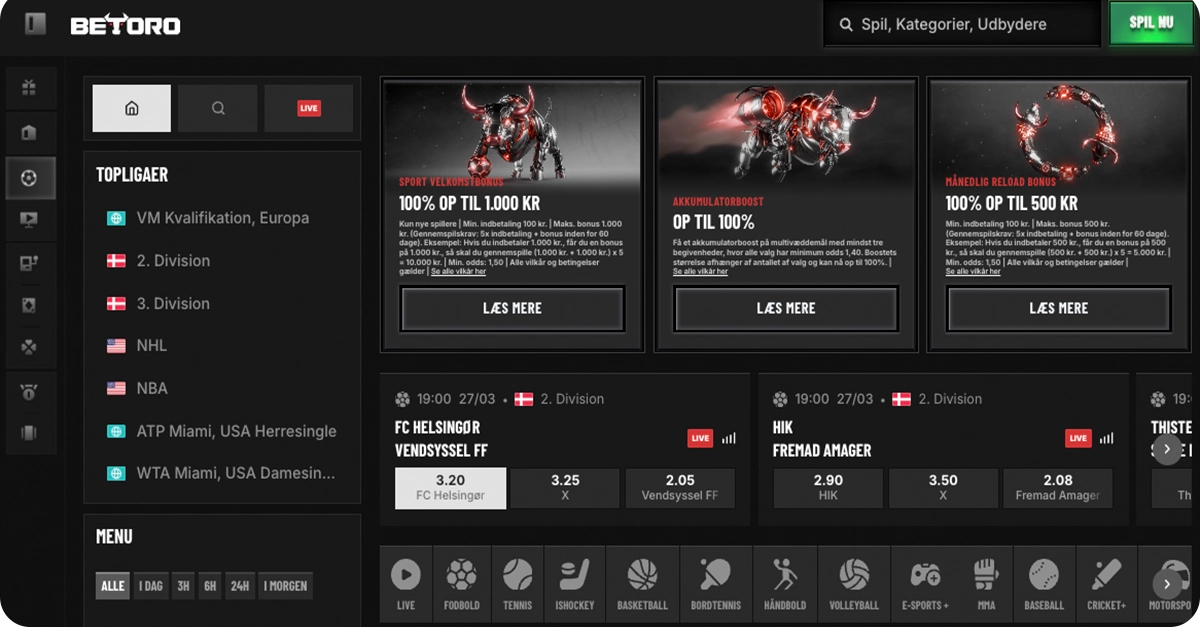Click the bull image on Velkomstbonus card
This screenshot has height=627, width=1200.
(x=512, y=130)
